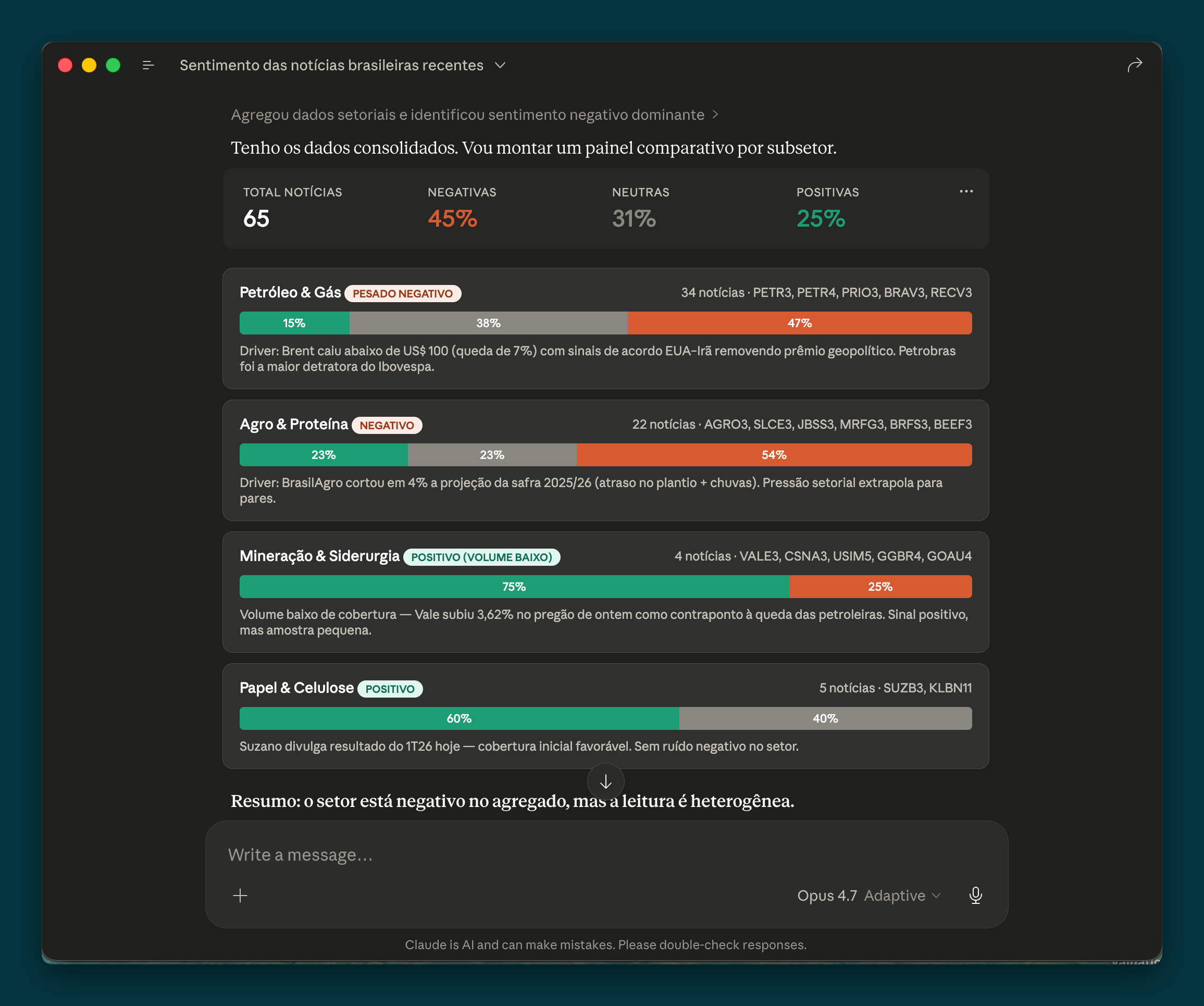Click the scroll-to-bottom arrow button
This screenshot has width=1204, height=1006.
(605, 781)
